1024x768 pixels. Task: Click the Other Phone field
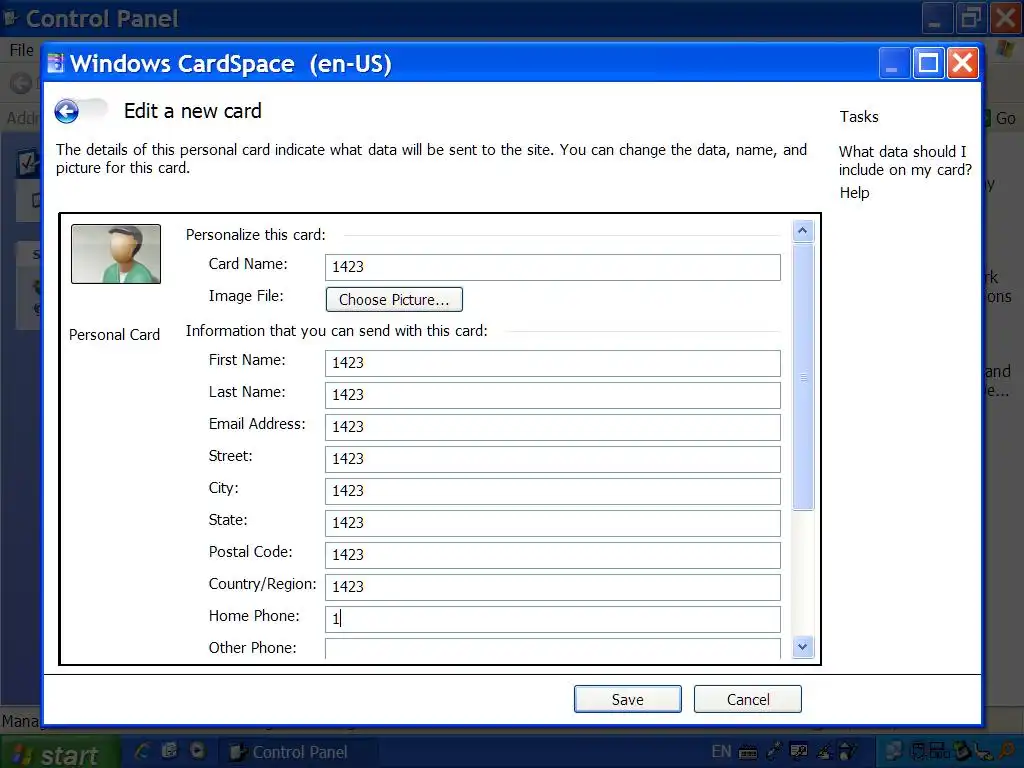click(x=552, y=648)
